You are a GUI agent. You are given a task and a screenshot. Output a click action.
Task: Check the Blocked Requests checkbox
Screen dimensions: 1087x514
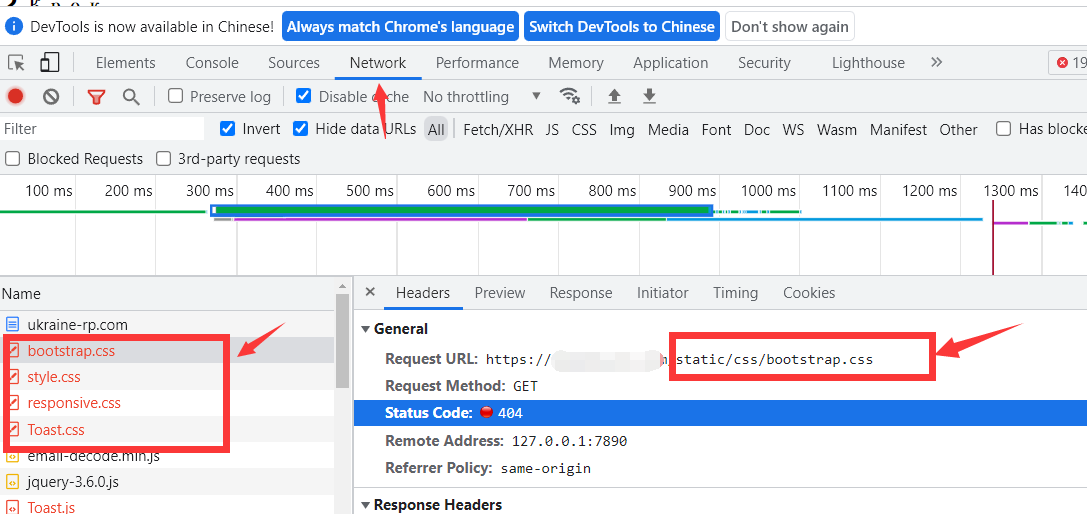pyautogui.click(x=13, y=159)
